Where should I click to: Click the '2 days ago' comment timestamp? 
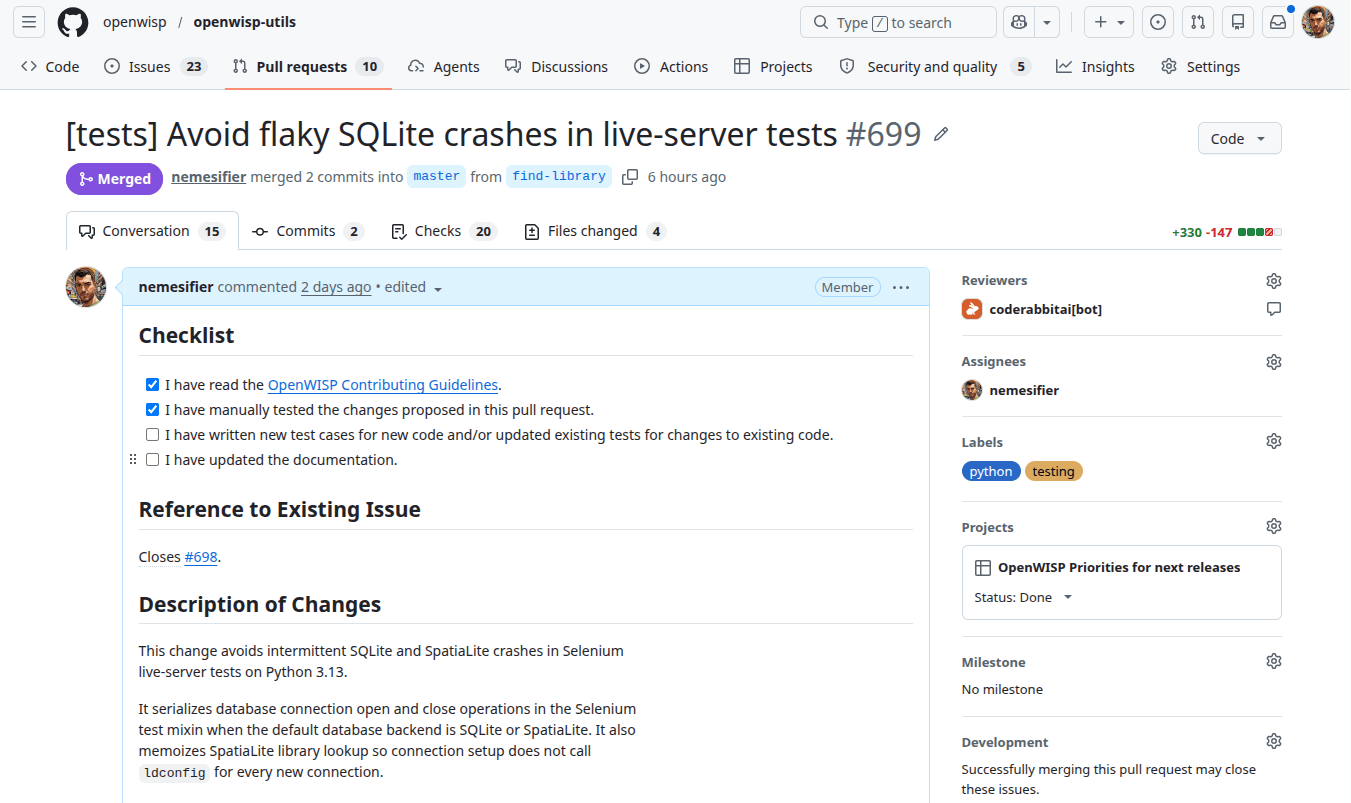pos(336,287)
